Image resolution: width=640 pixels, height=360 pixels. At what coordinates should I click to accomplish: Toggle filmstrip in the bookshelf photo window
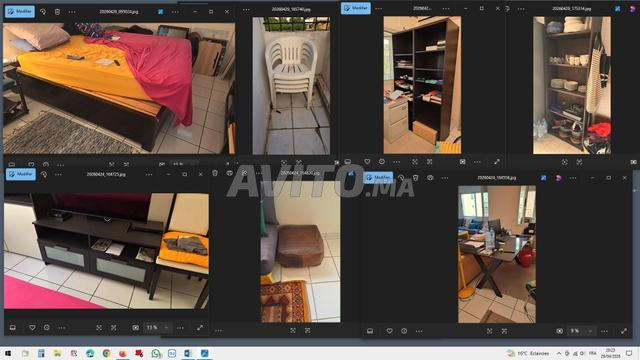click(x=348, y=162)
